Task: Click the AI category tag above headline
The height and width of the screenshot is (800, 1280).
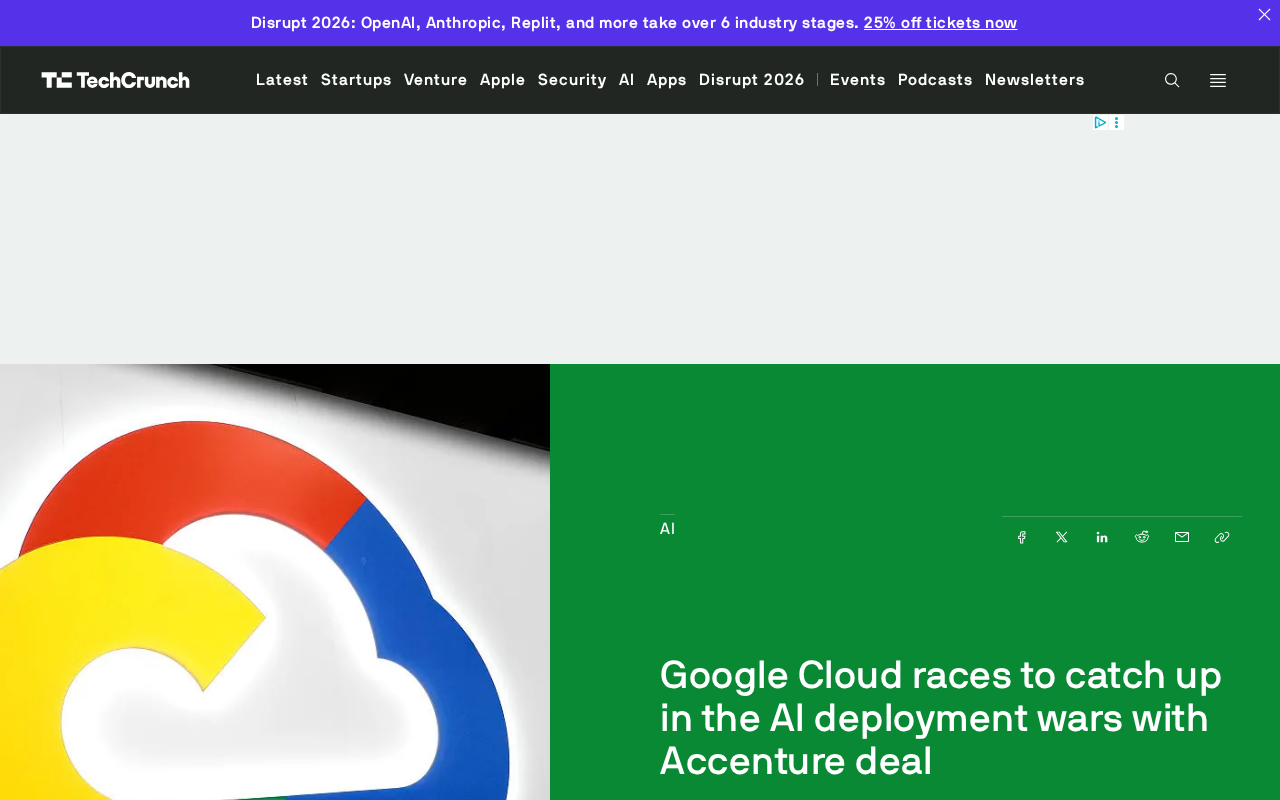Action: click(667, 529)
